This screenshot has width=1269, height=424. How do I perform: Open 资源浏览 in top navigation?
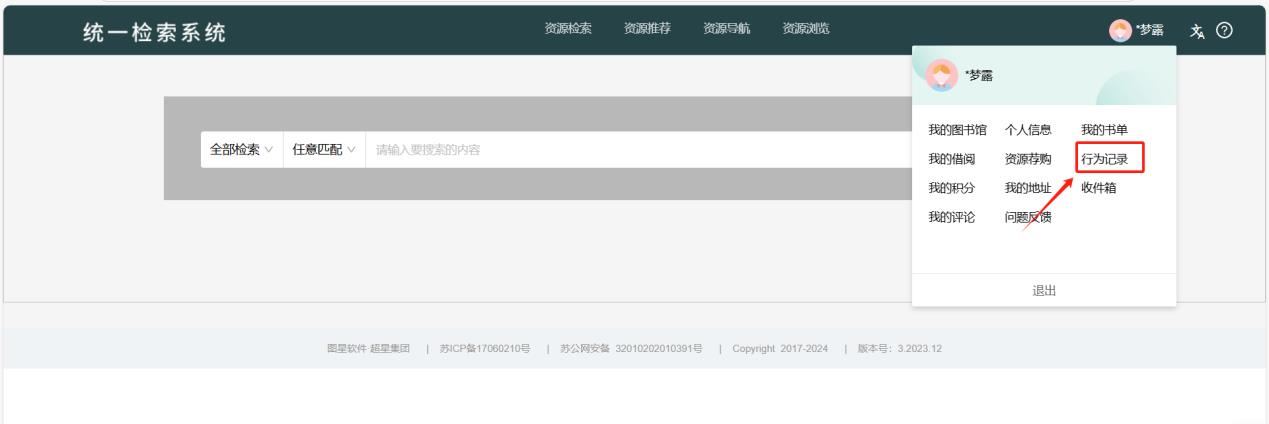(805, 28)
